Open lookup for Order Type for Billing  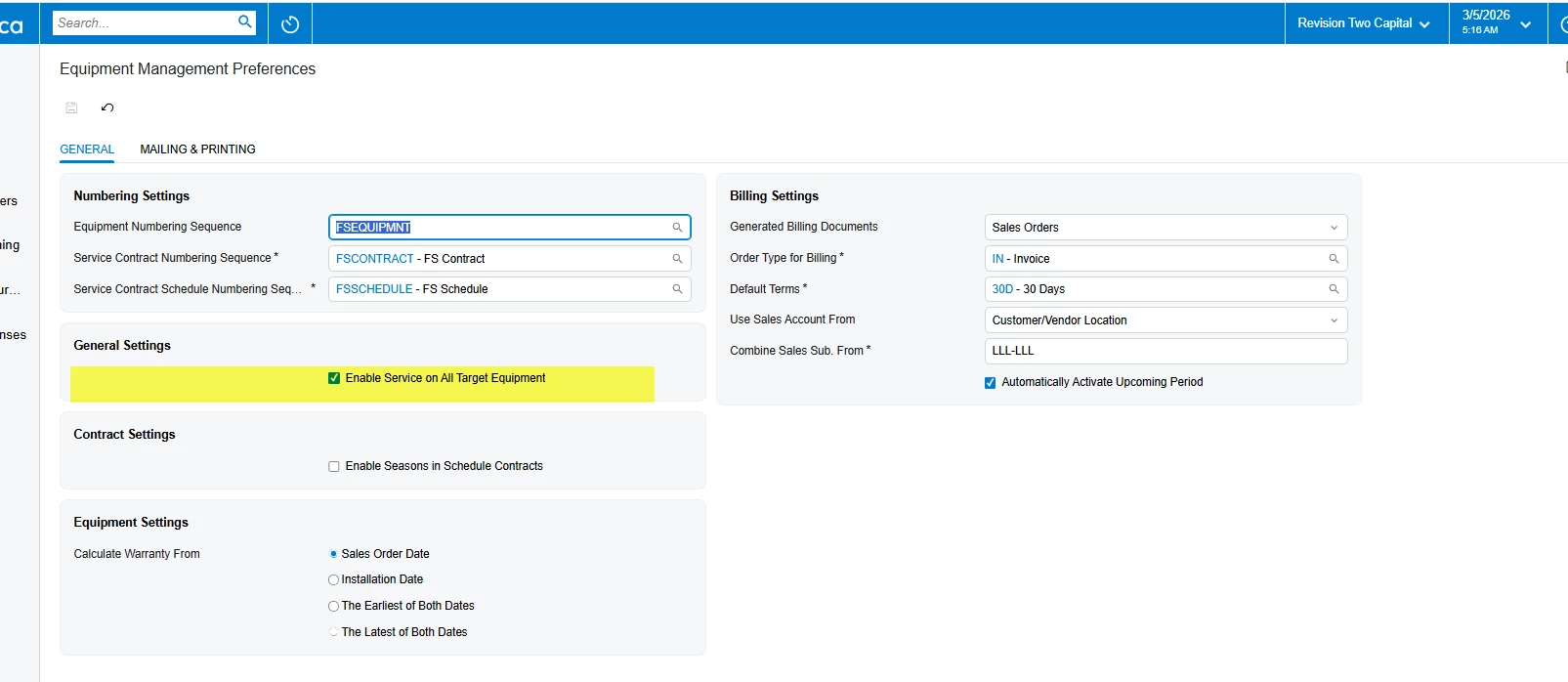pos(1334,259)
